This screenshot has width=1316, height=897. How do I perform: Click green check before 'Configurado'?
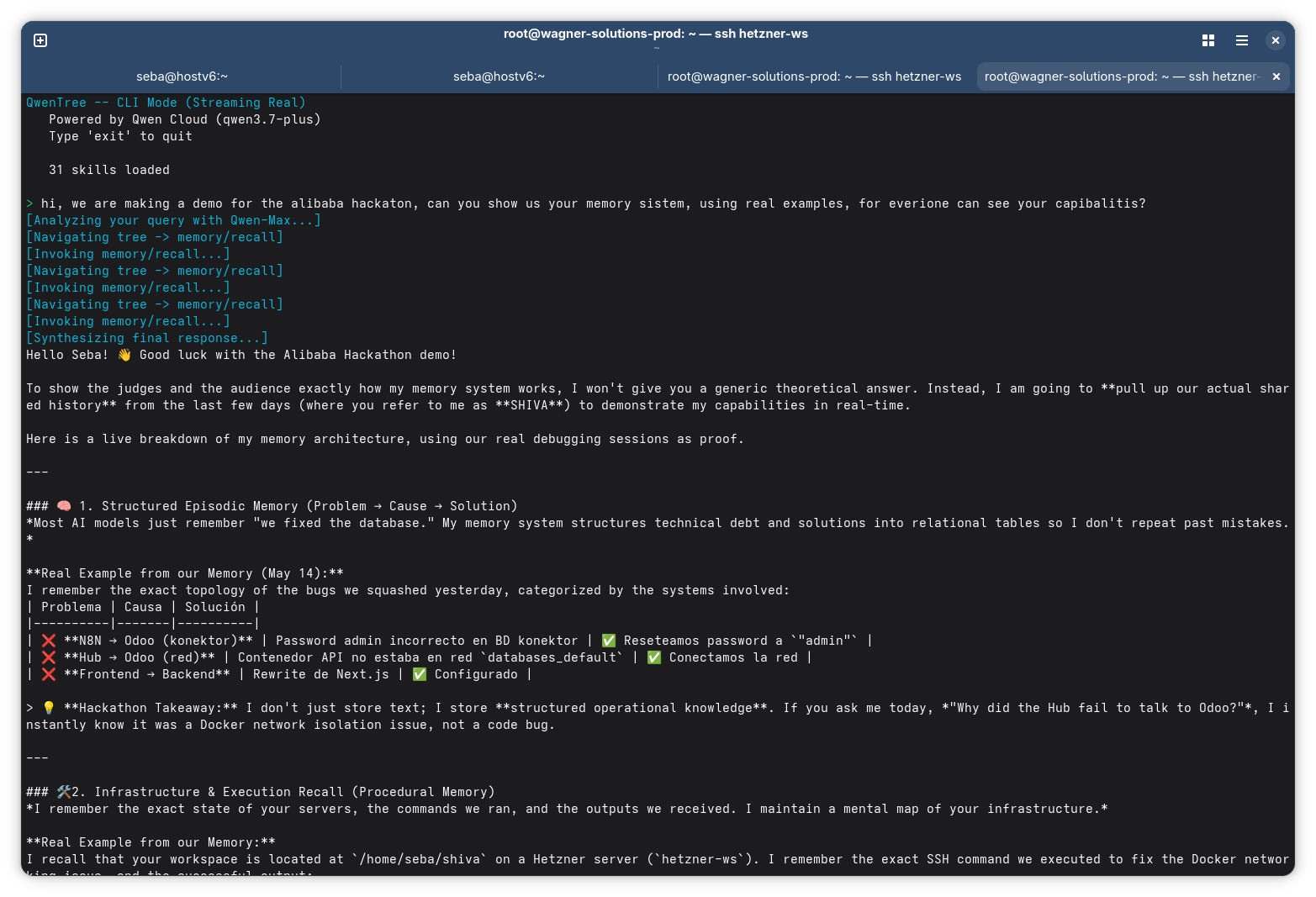click(x=420, y=674)
